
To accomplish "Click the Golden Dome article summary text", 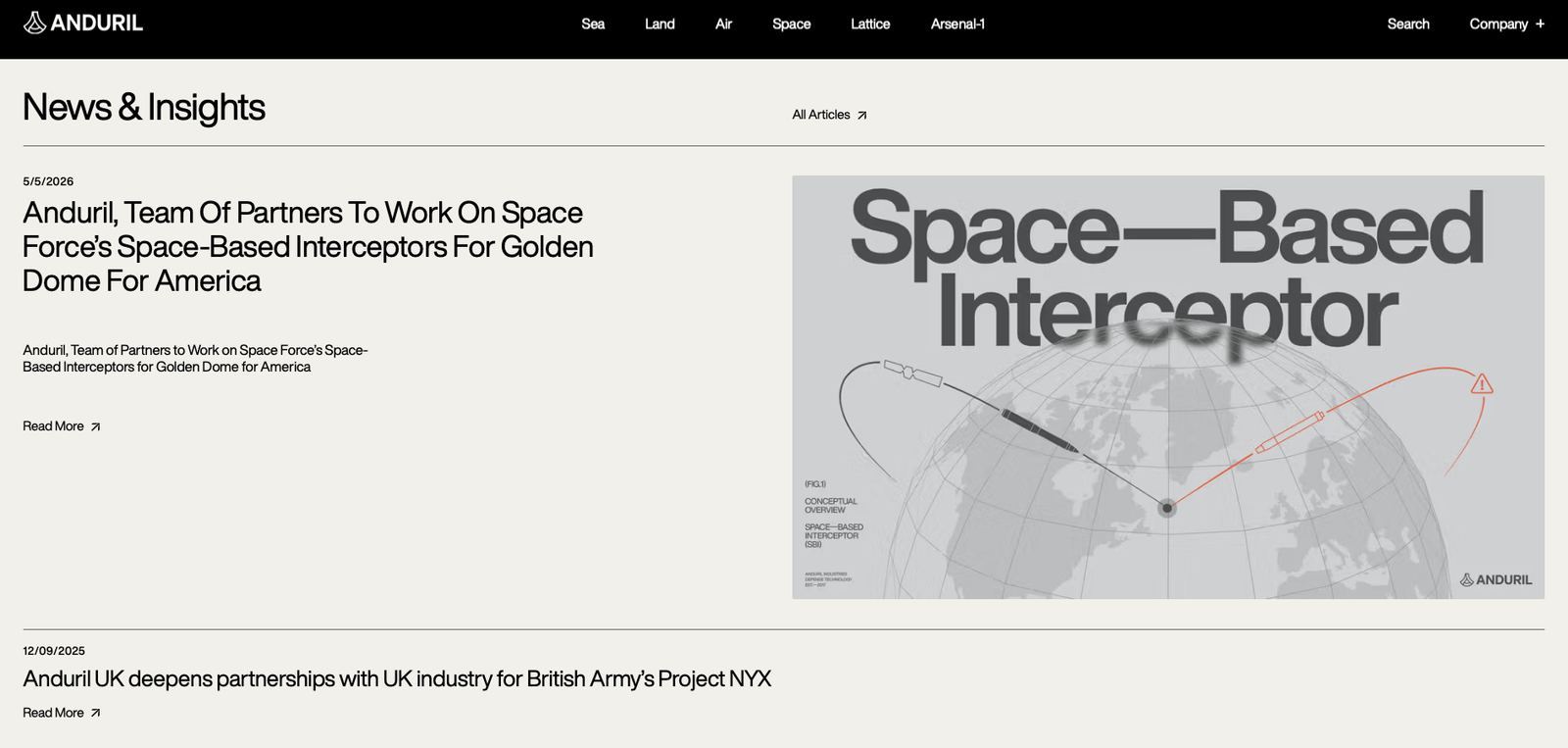I will click(x=195, y=358).
